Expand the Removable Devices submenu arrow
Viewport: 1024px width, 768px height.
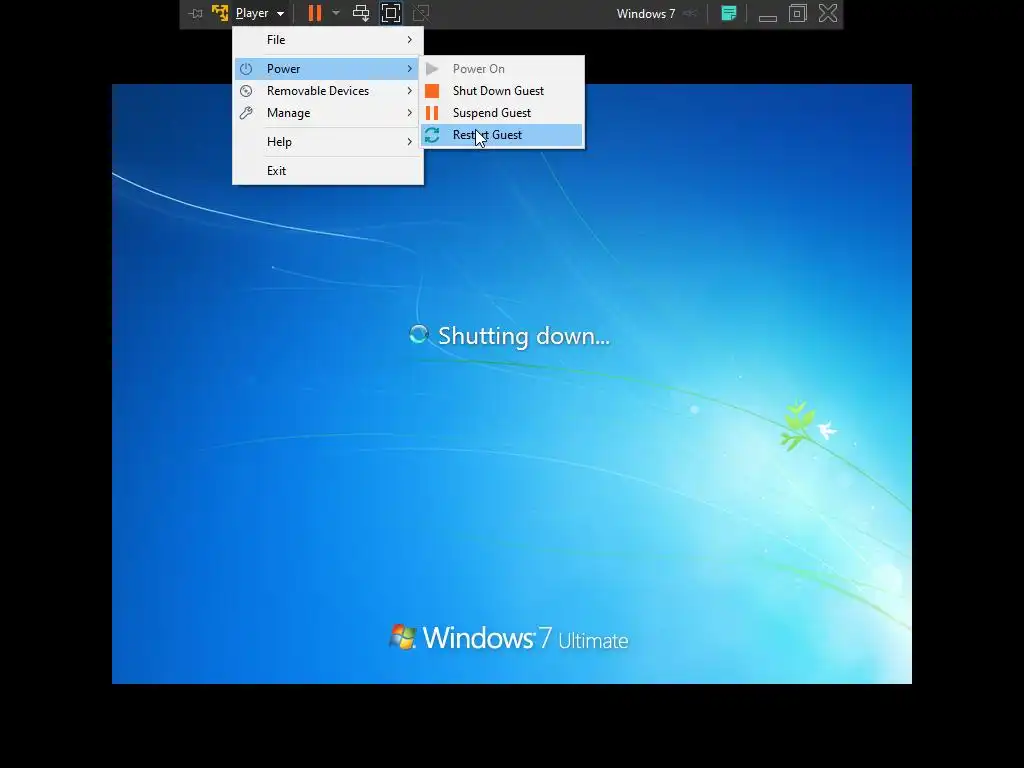coord(409,91)
